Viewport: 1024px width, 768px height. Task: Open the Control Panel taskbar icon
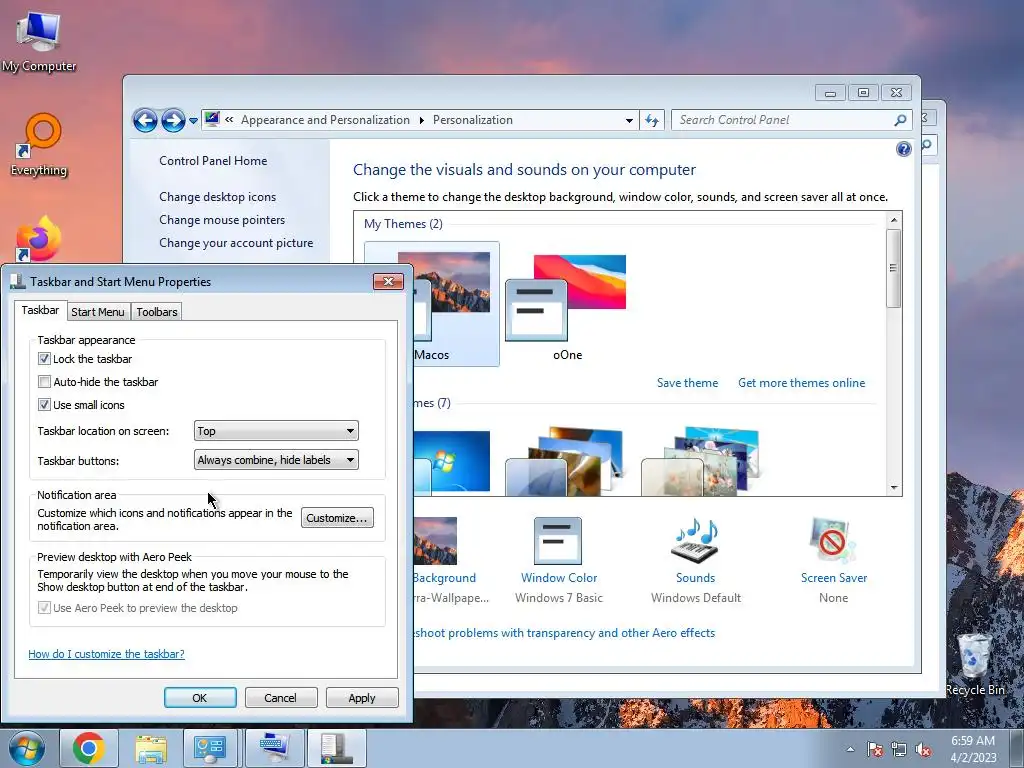[210, 748]
